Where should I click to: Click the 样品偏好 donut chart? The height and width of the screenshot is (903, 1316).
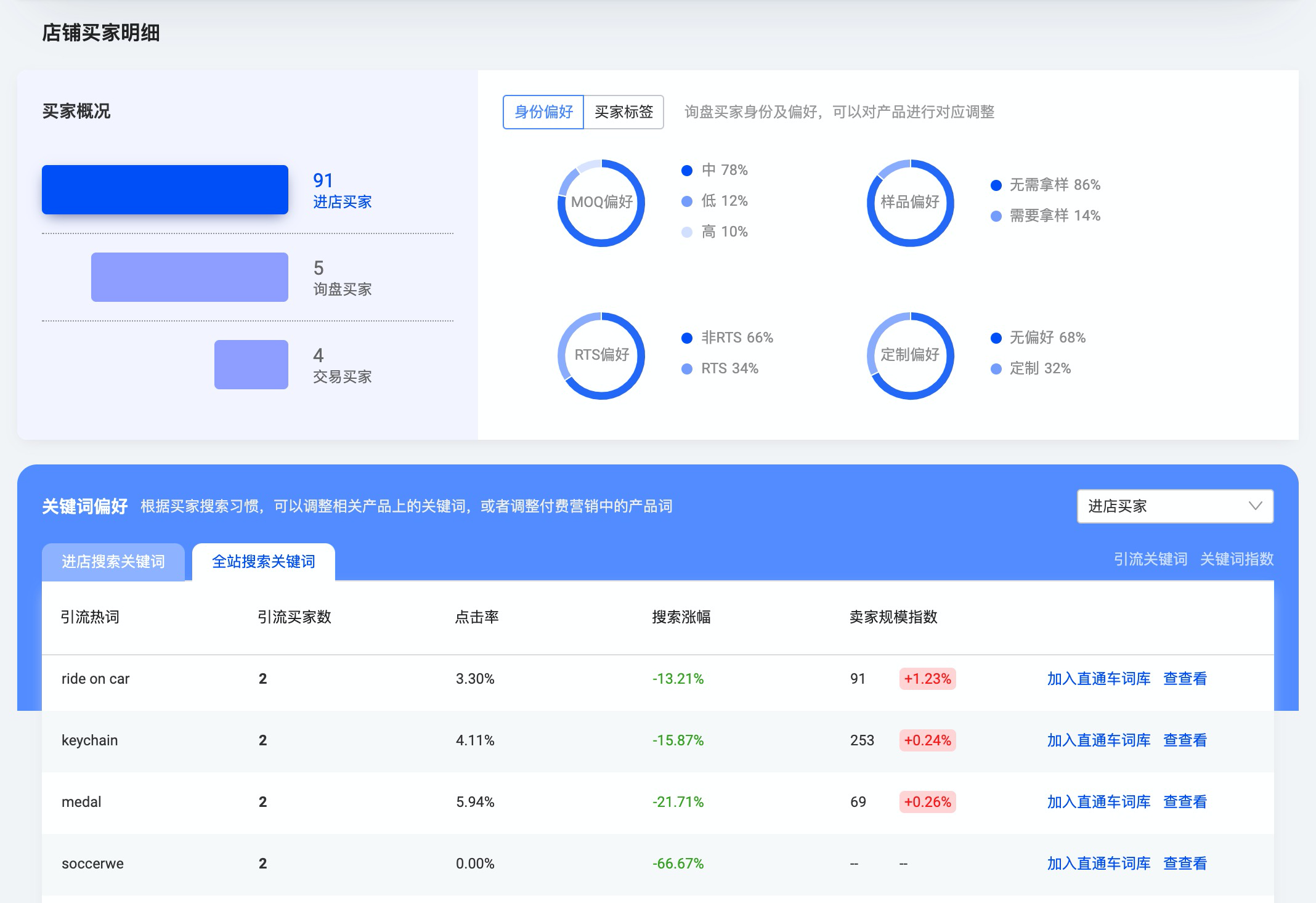pos(910,203)
